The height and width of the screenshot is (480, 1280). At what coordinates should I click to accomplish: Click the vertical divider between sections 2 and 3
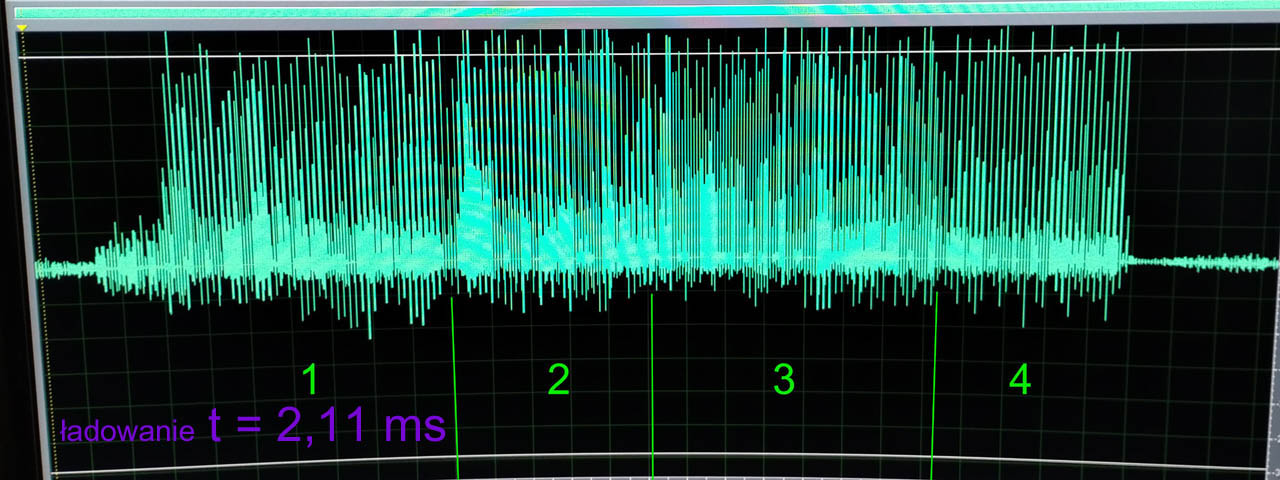tap(652, 380)
